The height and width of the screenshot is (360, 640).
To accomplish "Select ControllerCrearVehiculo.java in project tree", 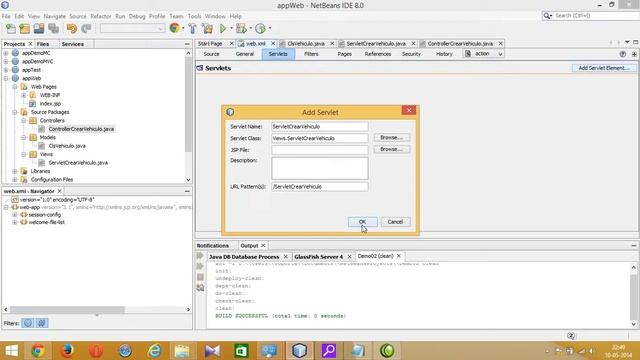I will [x=81, y=129].
